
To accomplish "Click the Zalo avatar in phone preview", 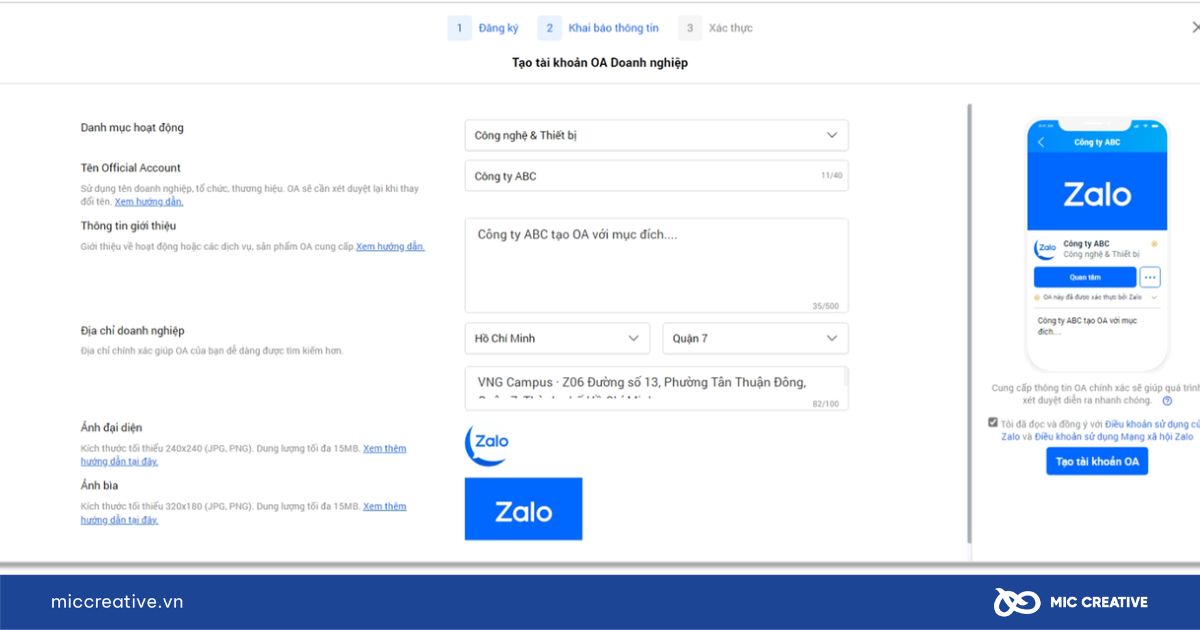I will click(1046, 248).
